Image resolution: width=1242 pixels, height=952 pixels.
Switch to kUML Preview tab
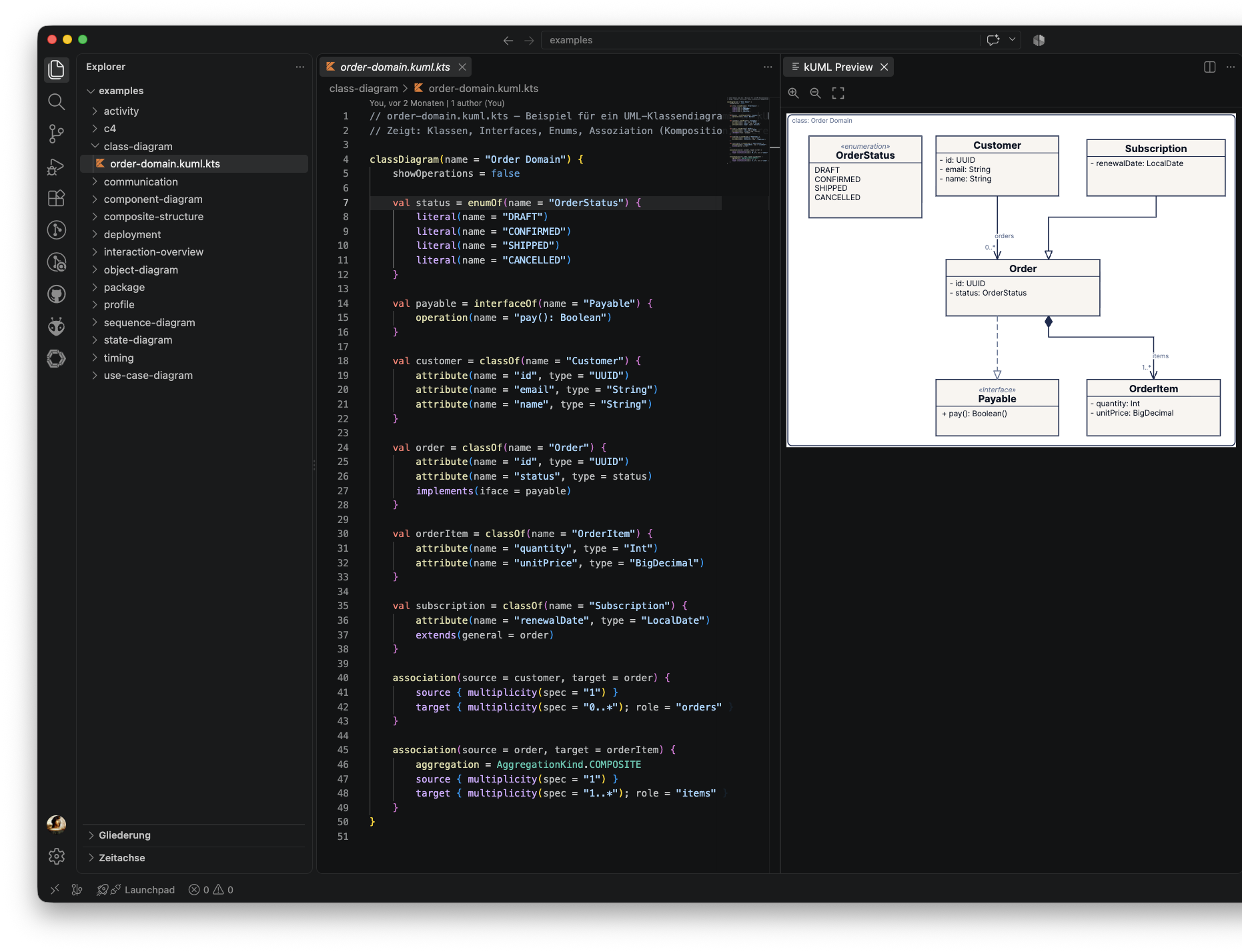tap(838, 67)
